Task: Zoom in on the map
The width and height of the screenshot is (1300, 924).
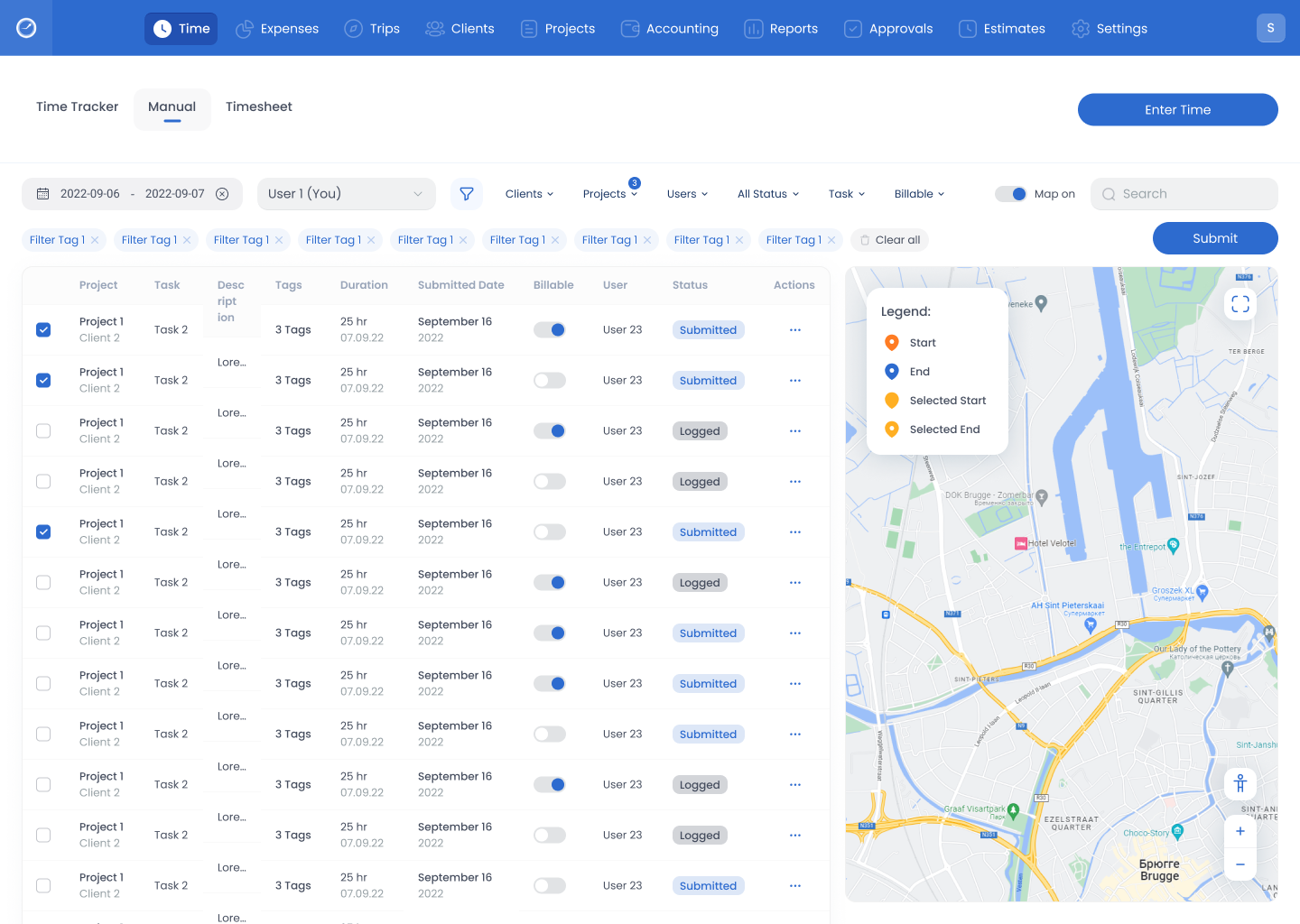Action: 1240,831
